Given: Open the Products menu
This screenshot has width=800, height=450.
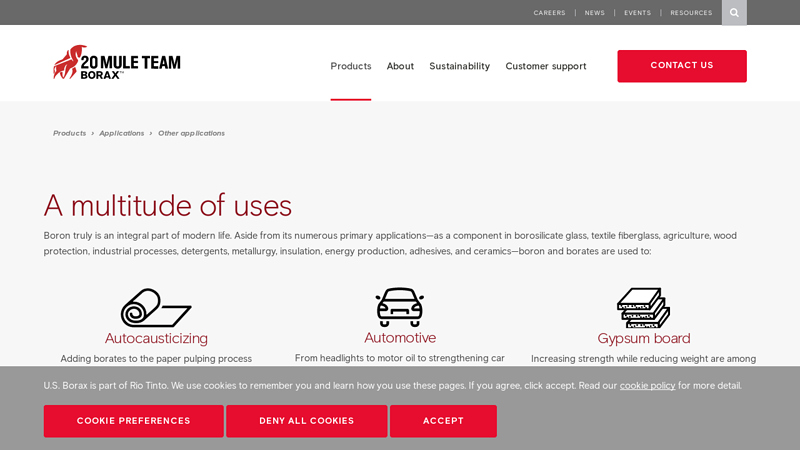Looking at the screenshot, I should [351, 66].
